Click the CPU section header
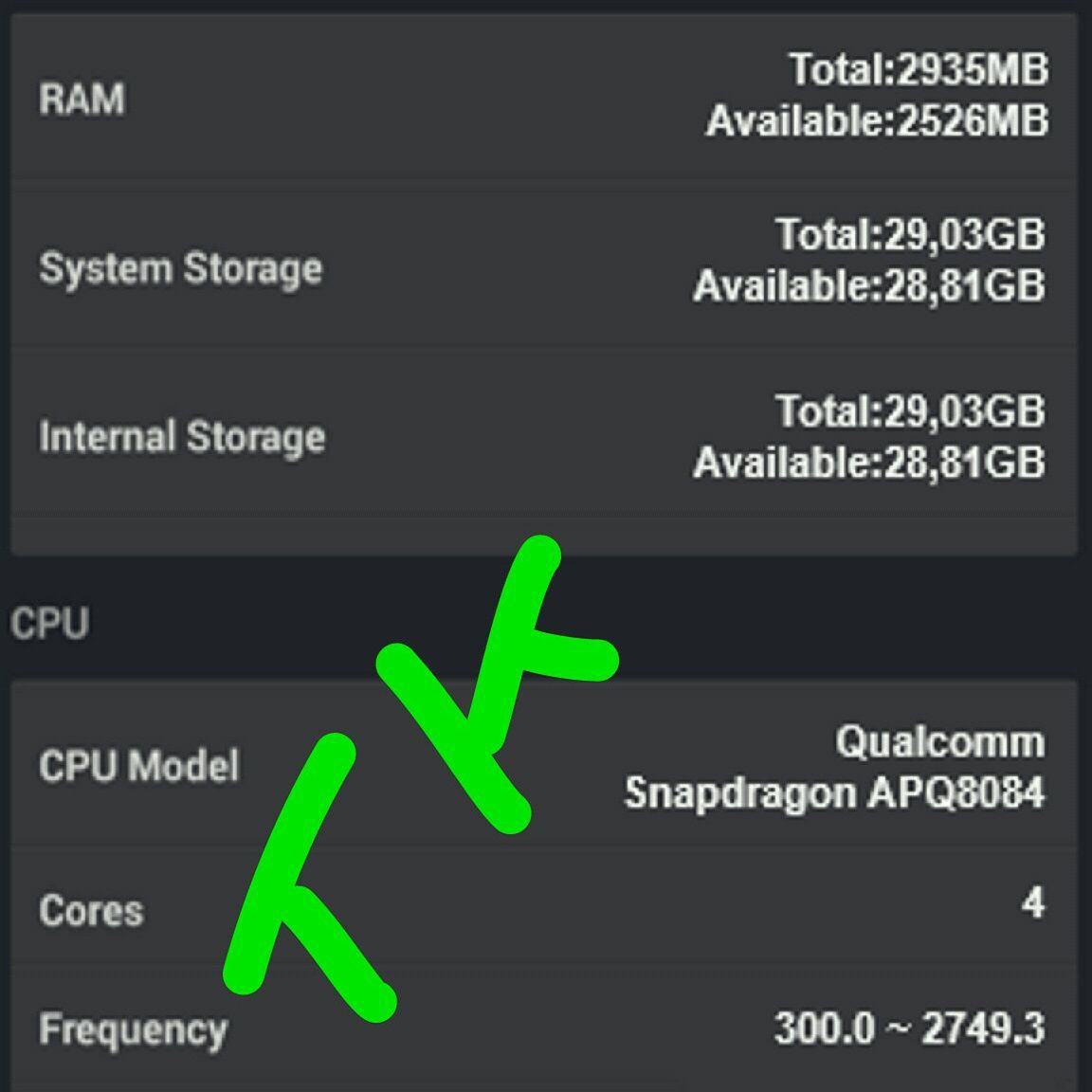 49,624
